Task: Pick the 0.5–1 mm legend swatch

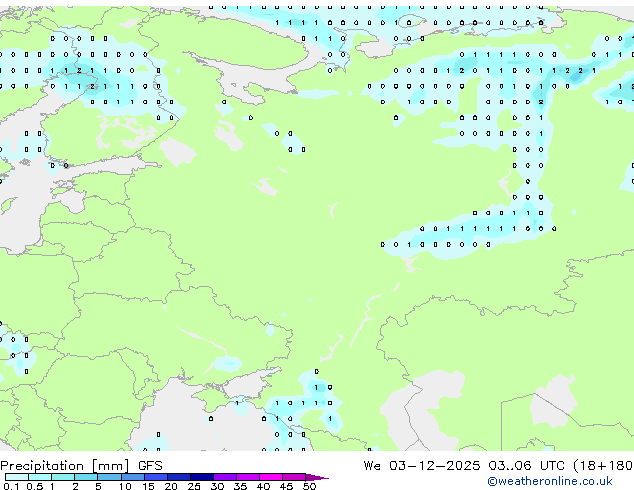Action: pos(40,477)
